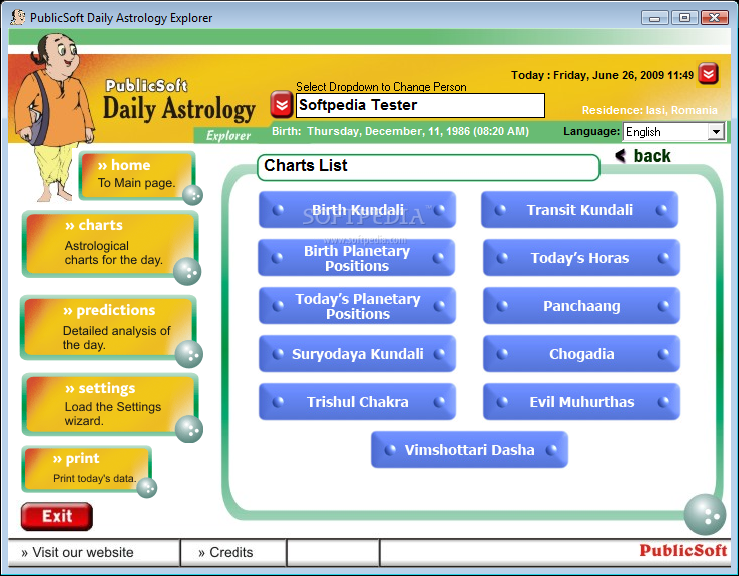Open Today's Planetary Positions

pos(357,306)
